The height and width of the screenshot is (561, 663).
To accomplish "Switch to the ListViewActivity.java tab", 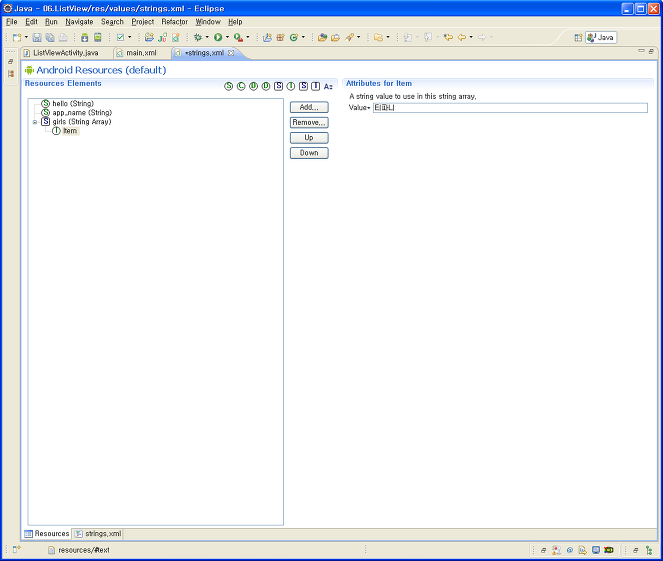I will coord(66,53).
